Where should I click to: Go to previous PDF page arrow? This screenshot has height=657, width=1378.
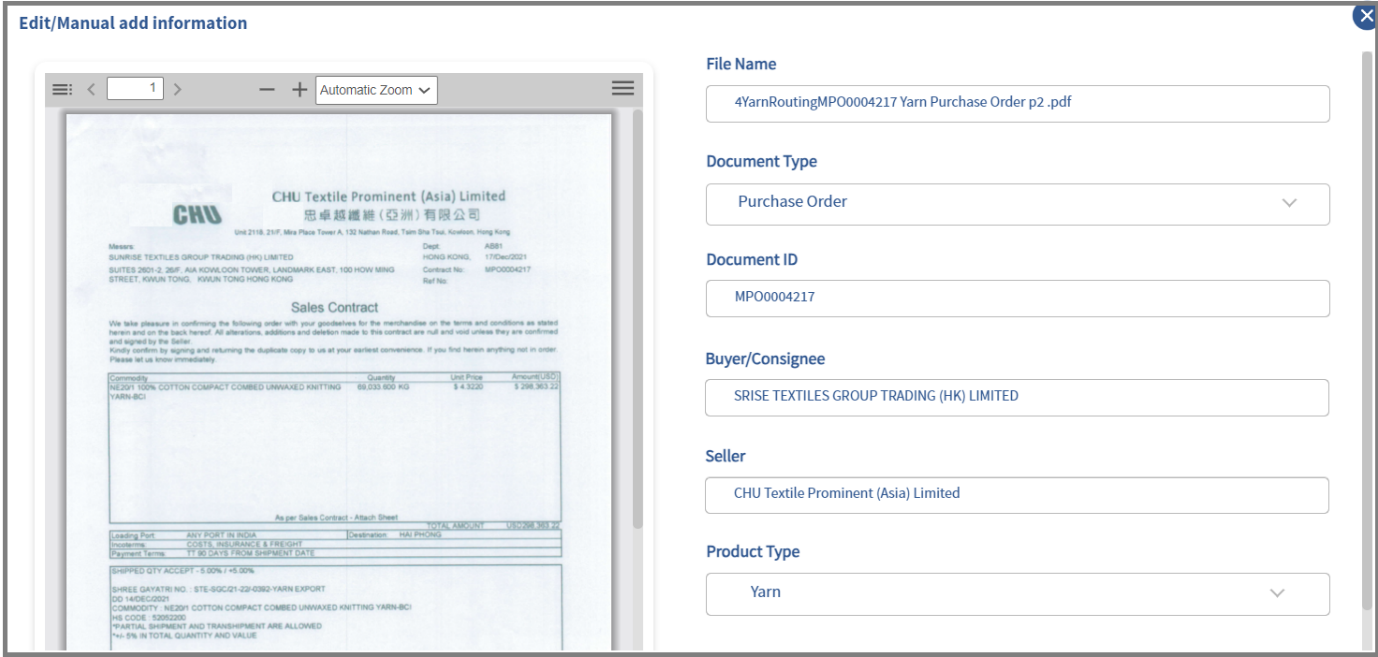coord(92,90)
